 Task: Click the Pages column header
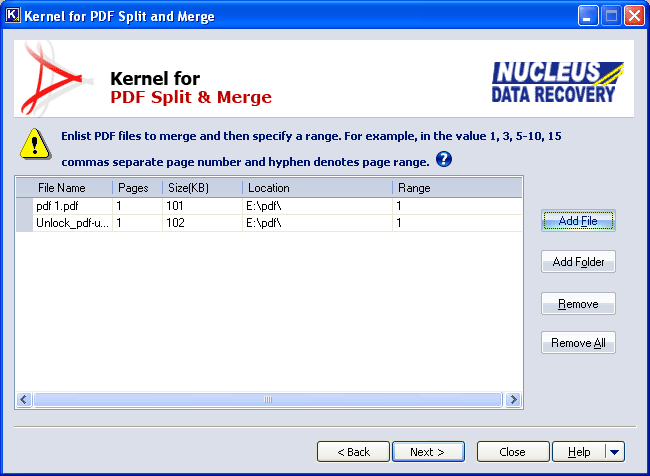point(137,188)
